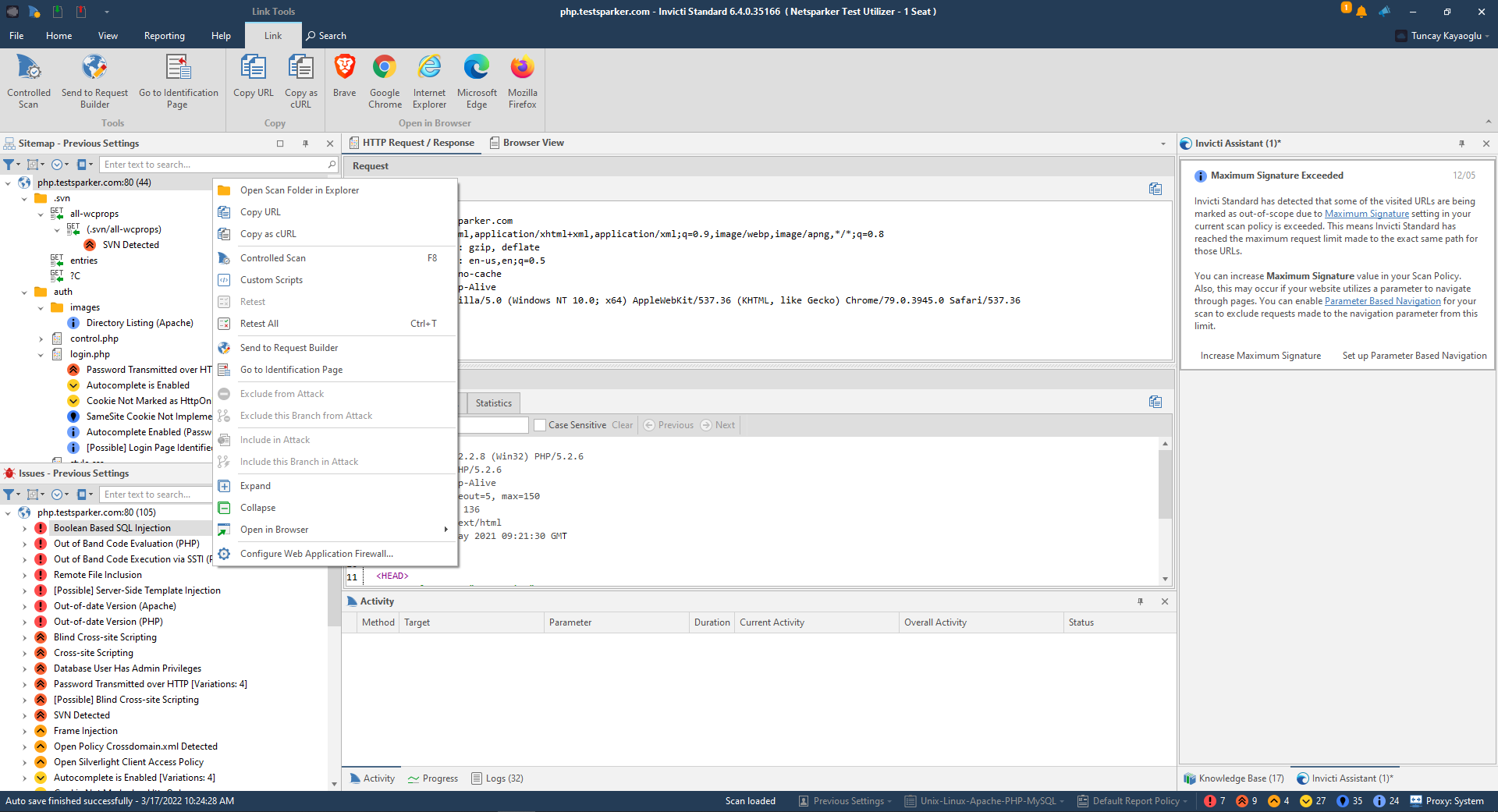Viewport: 1498px width, 812px height.
Task: Open link in Google Chrome
Action: point(385,82)
